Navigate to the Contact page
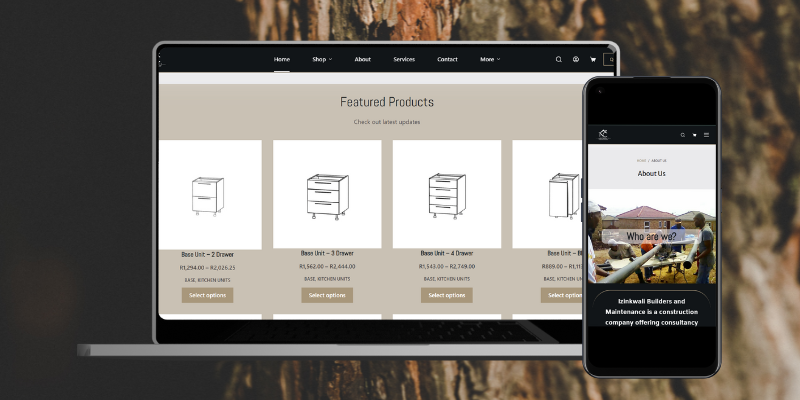The image size is (800, 400). (x=447, y=60)
